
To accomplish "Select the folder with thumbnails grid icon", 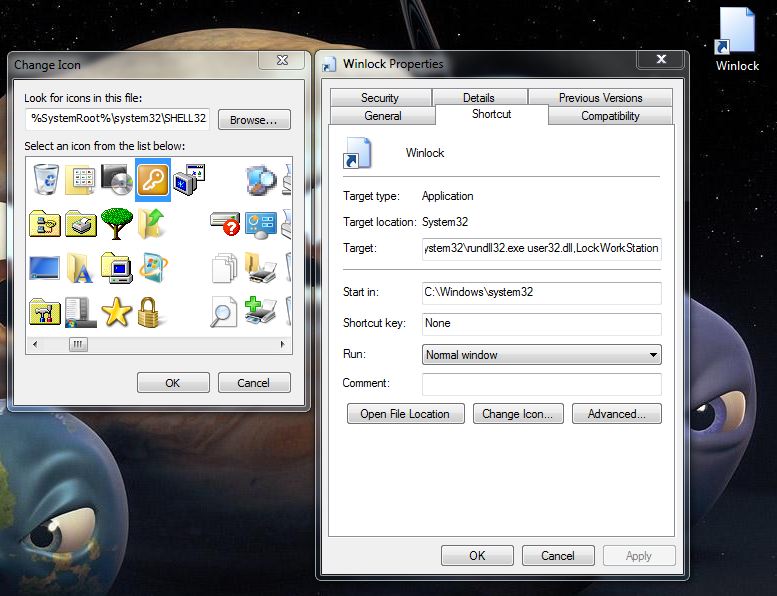I will [81, 179].
